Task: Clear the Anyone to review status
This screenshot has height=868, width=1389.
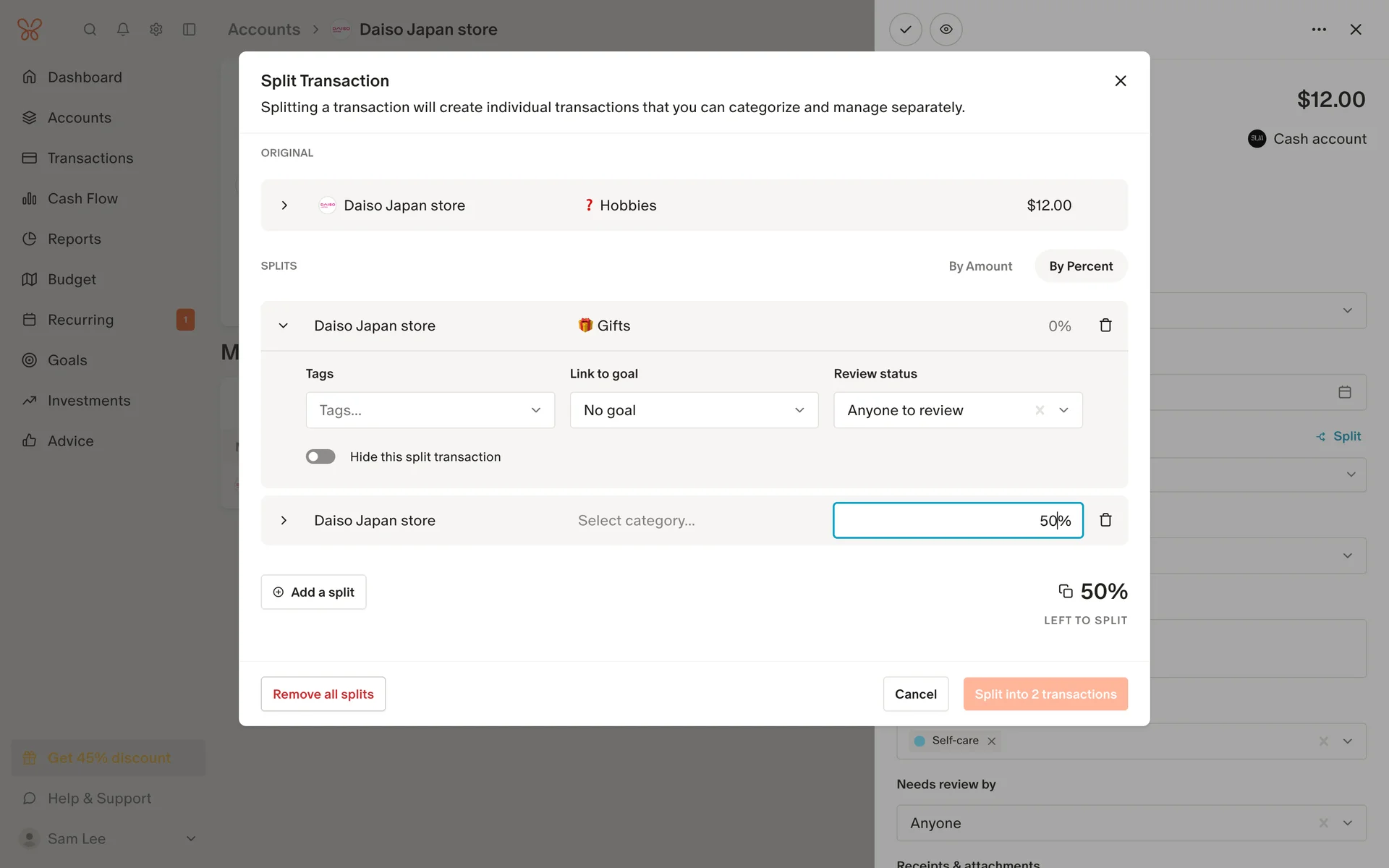Action: pos(1040,410)
